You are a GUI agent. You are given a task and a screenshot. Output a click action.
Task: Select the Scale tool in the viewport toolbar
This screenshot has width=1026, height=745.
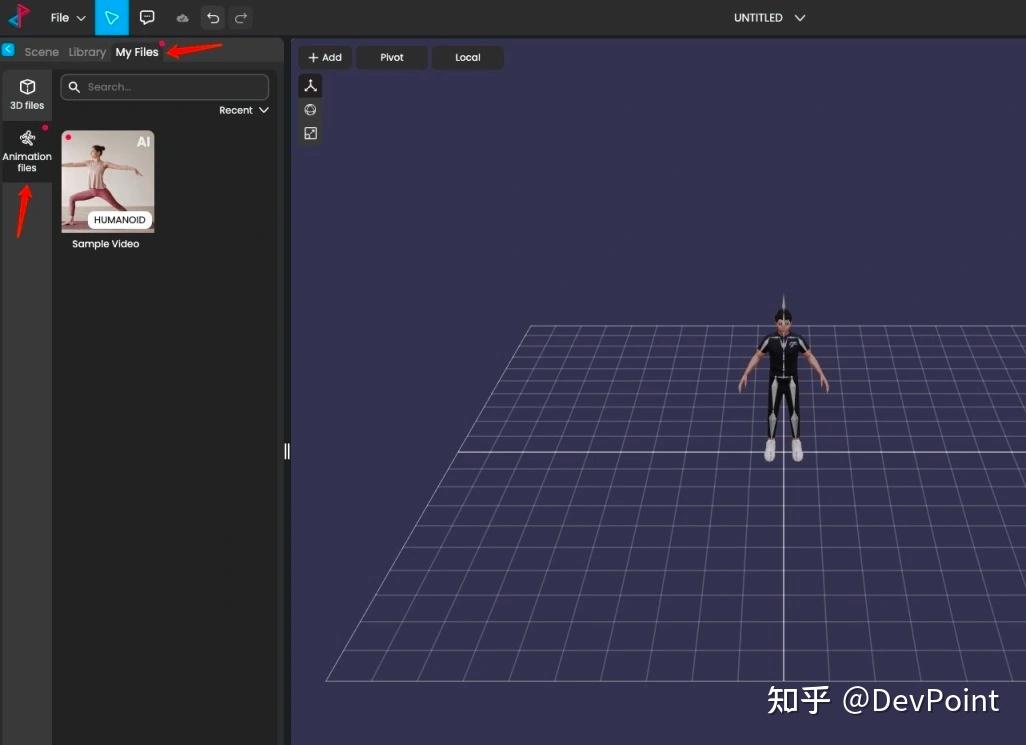pos(310,133)
